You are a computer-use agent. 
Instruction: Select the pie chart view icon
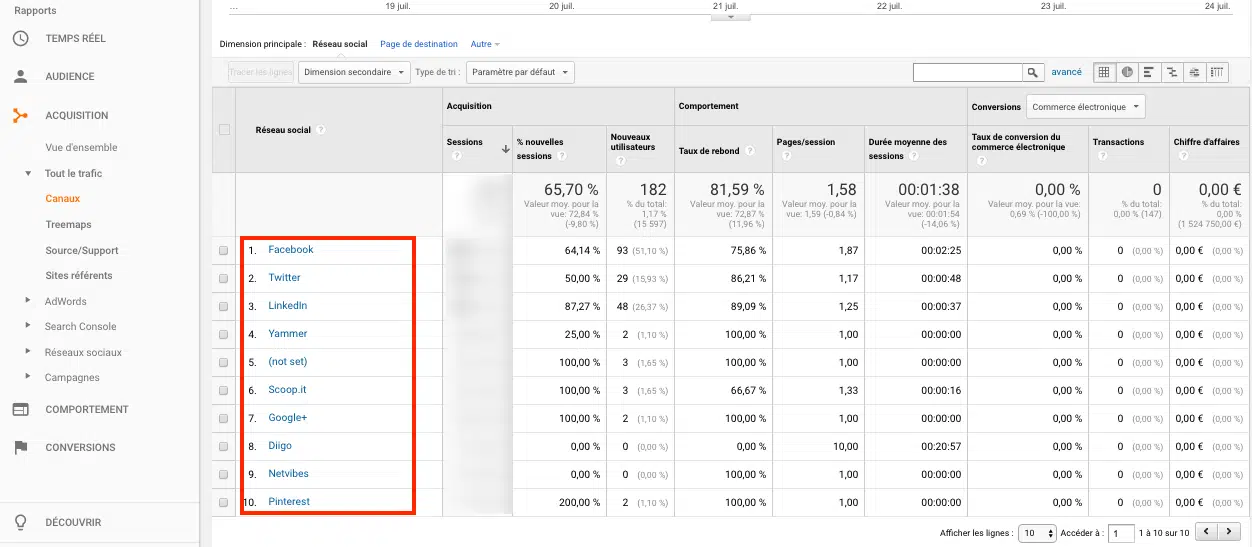pos(1127,72)
